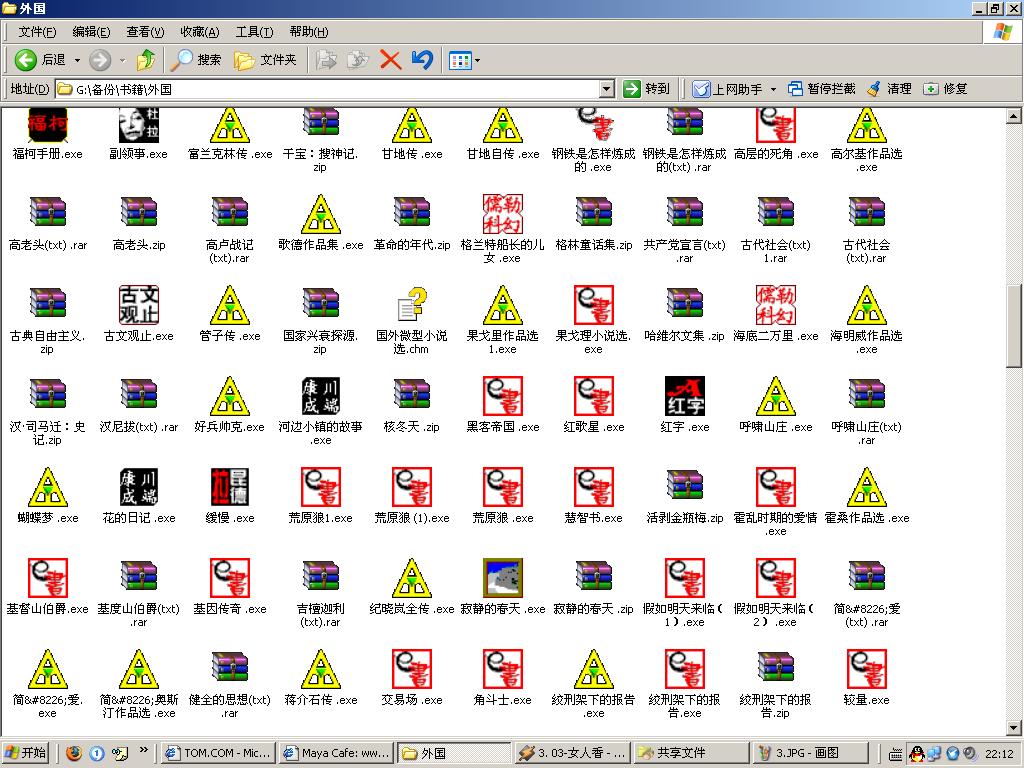Open the 工具(T) menu

[253, 32]
